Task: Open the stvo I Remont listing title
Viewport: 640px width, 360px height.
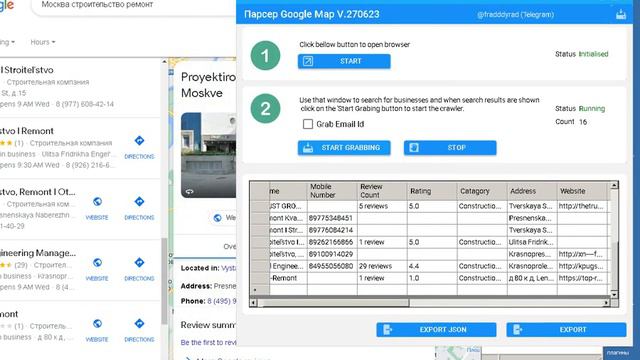Action: (27, 131)
